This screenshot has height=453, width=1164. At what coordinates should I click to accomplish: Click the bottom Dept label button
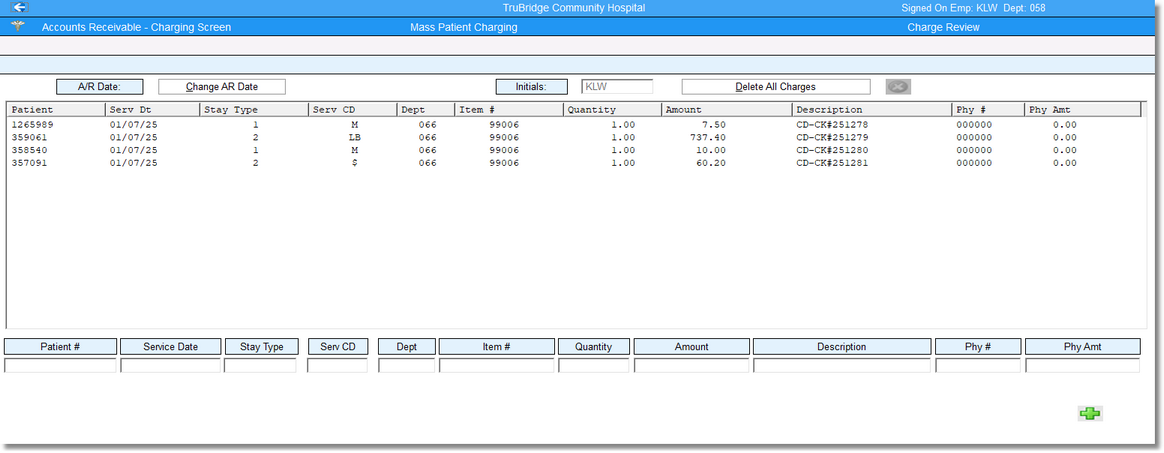[x=407, y=347]
